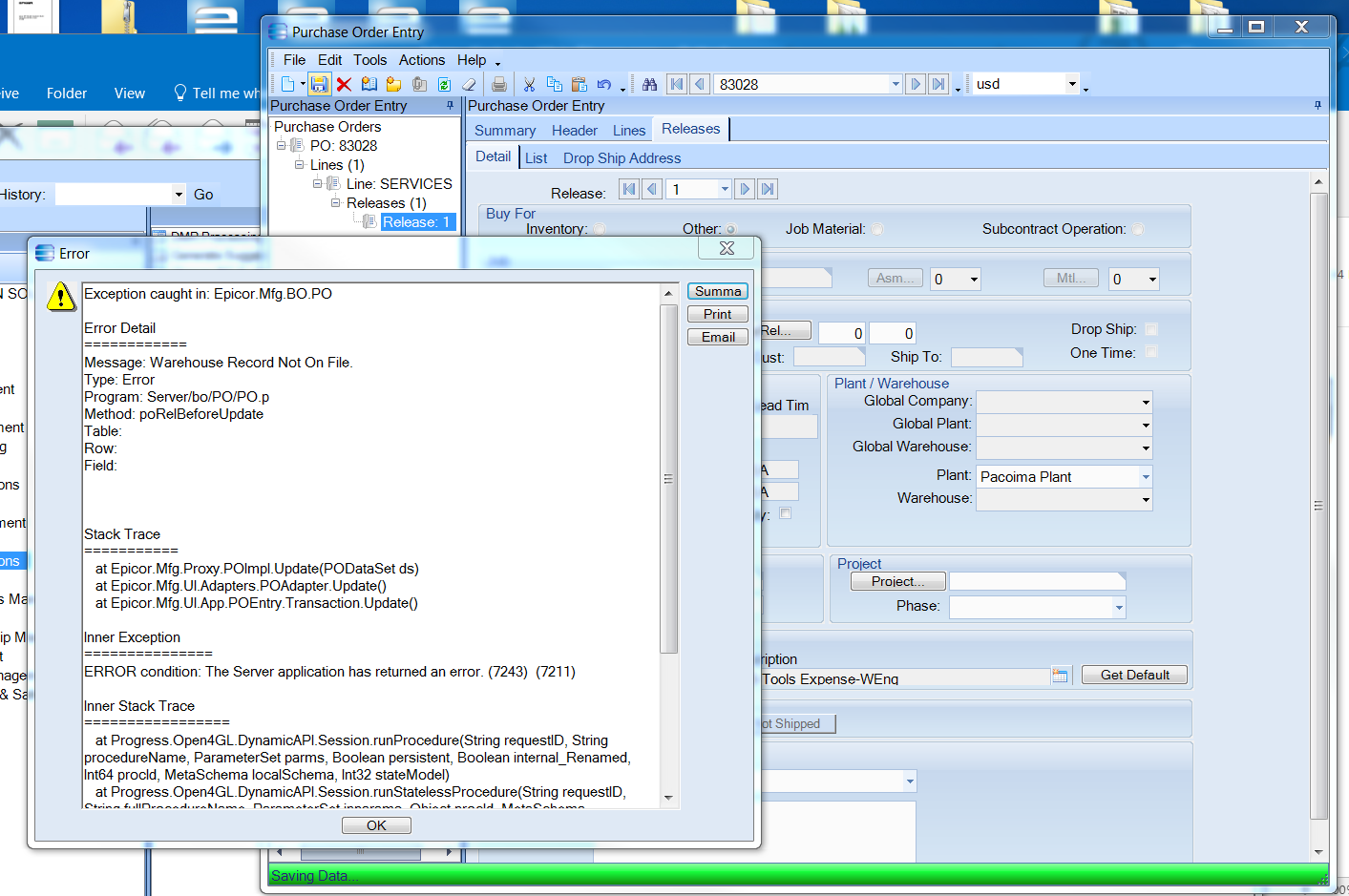The height and width of the screenshot is (896, 1349).
Task: Open the Global Warehouse dropdown
Action: (1146, 448)
